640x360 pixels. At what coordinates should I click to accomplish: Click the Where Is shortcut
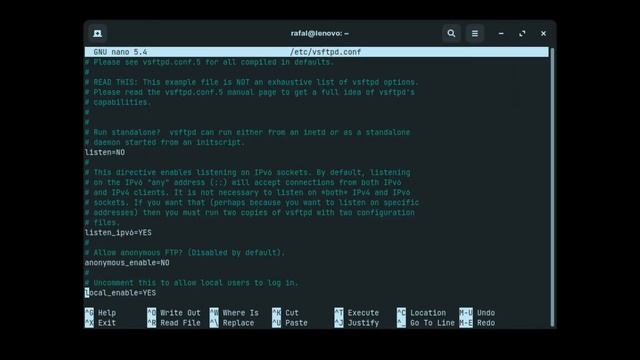234,313
